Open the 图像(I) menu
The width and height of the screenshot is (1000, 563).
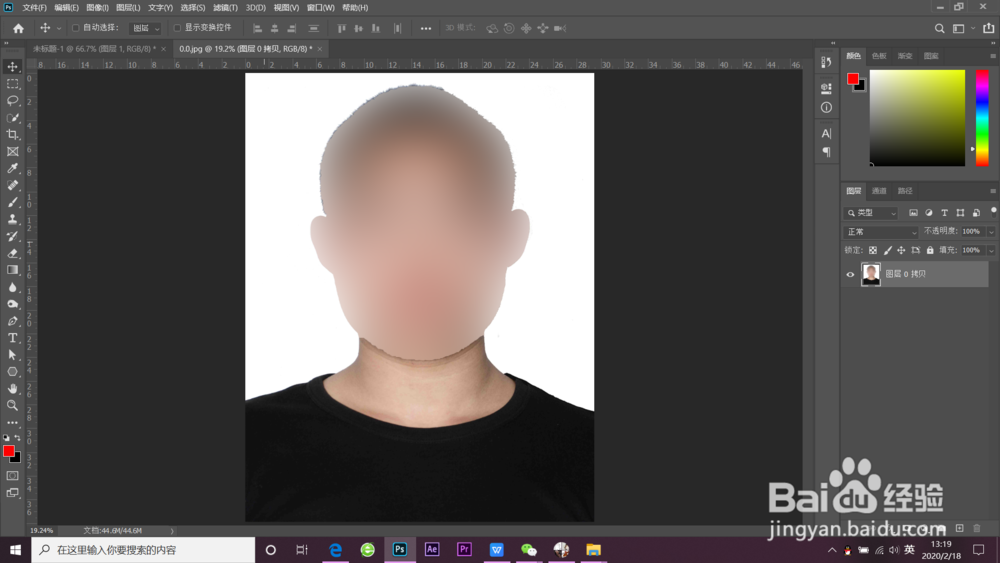(97, 8)
